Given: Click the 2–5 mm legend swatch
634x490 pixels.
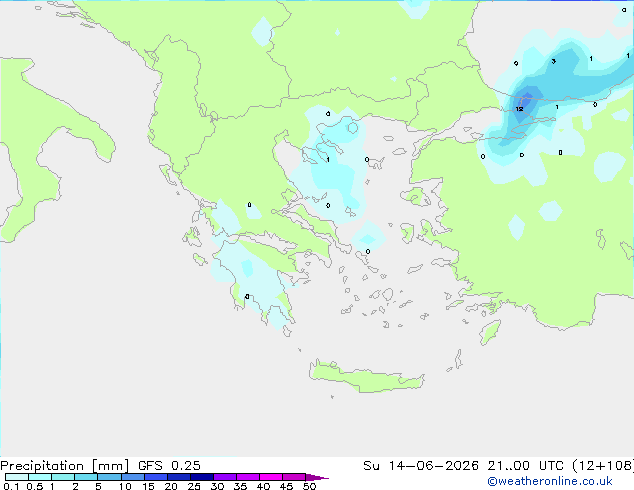Looking at the screenshot, I should (86, 477).
